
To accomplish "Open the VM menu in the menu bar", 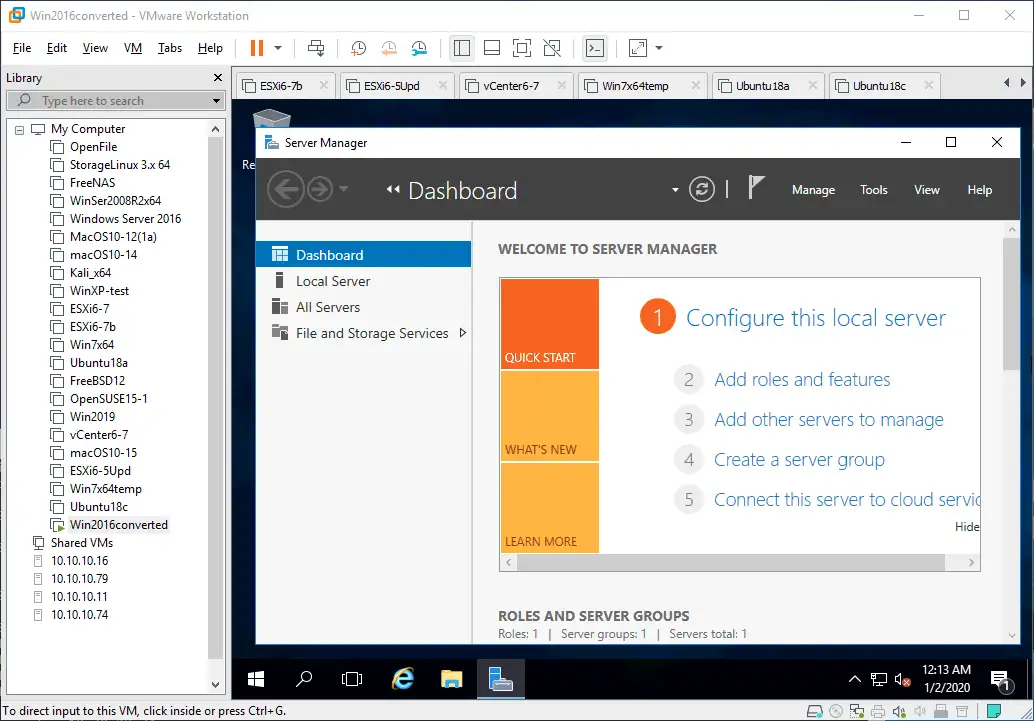I will point(133,48).
